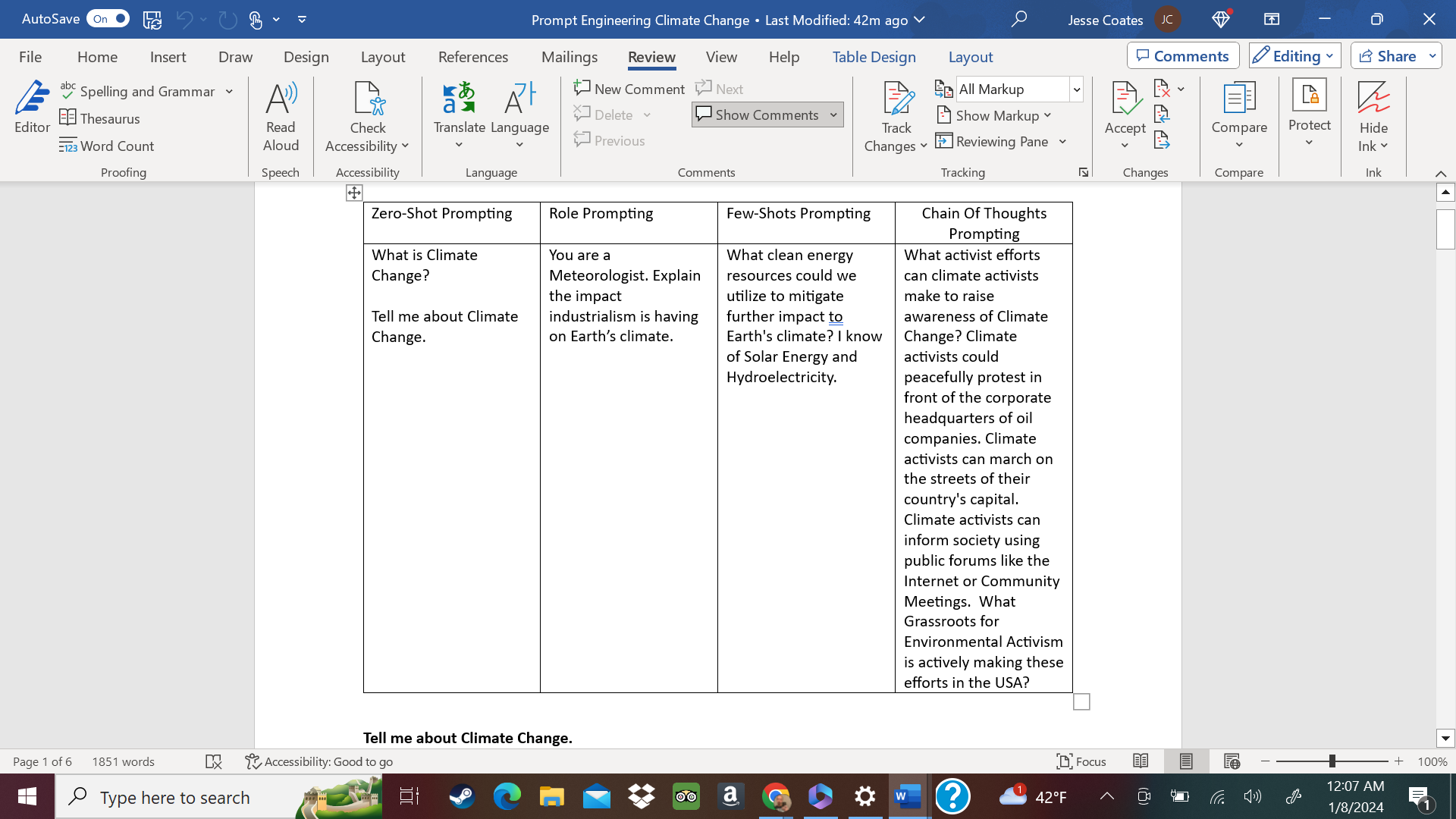Screen dimensions: 1456x819
Task: Switch to Read Mode view icon
Action: [x=1141, y=761]
